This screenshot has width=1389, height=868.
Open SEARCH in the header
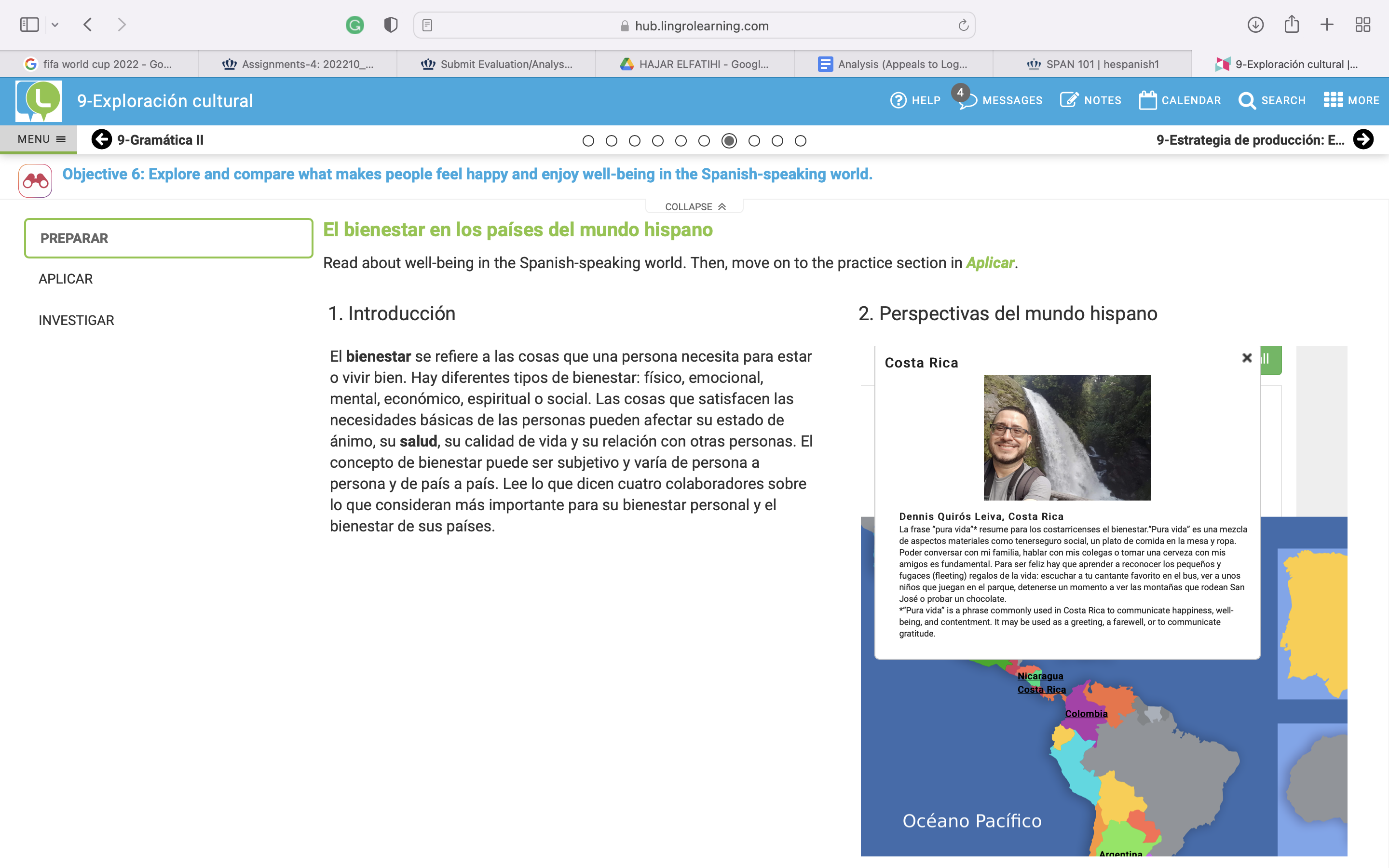pos(1272,100)
